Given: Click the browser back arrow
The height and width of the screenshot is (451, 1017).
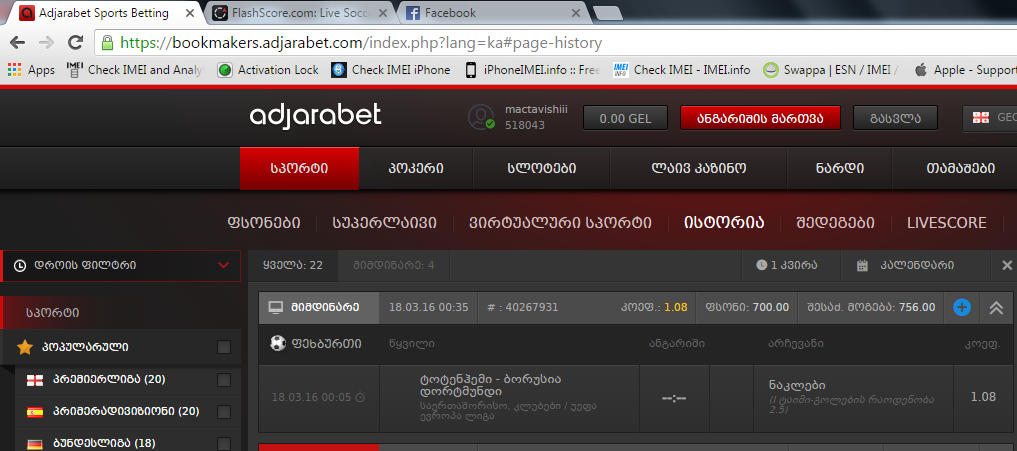Looking at the screenshot, I should pyautogui.click(x=18, y=43).
